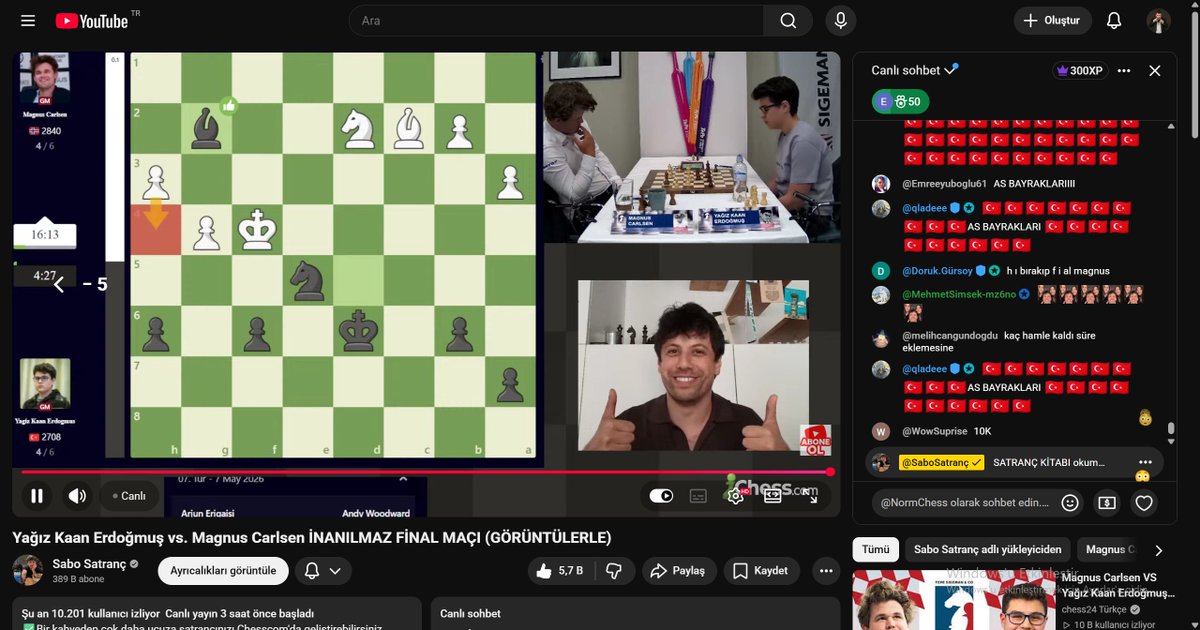Open live chat options three dots

(x=1124, y=71)
